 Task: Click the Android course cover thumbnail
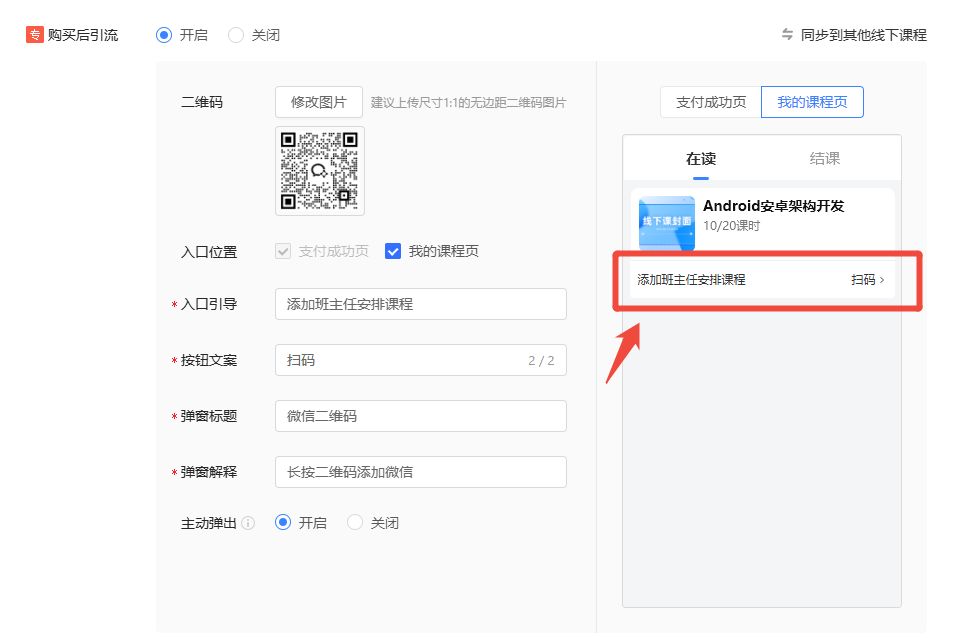point(666,222)
